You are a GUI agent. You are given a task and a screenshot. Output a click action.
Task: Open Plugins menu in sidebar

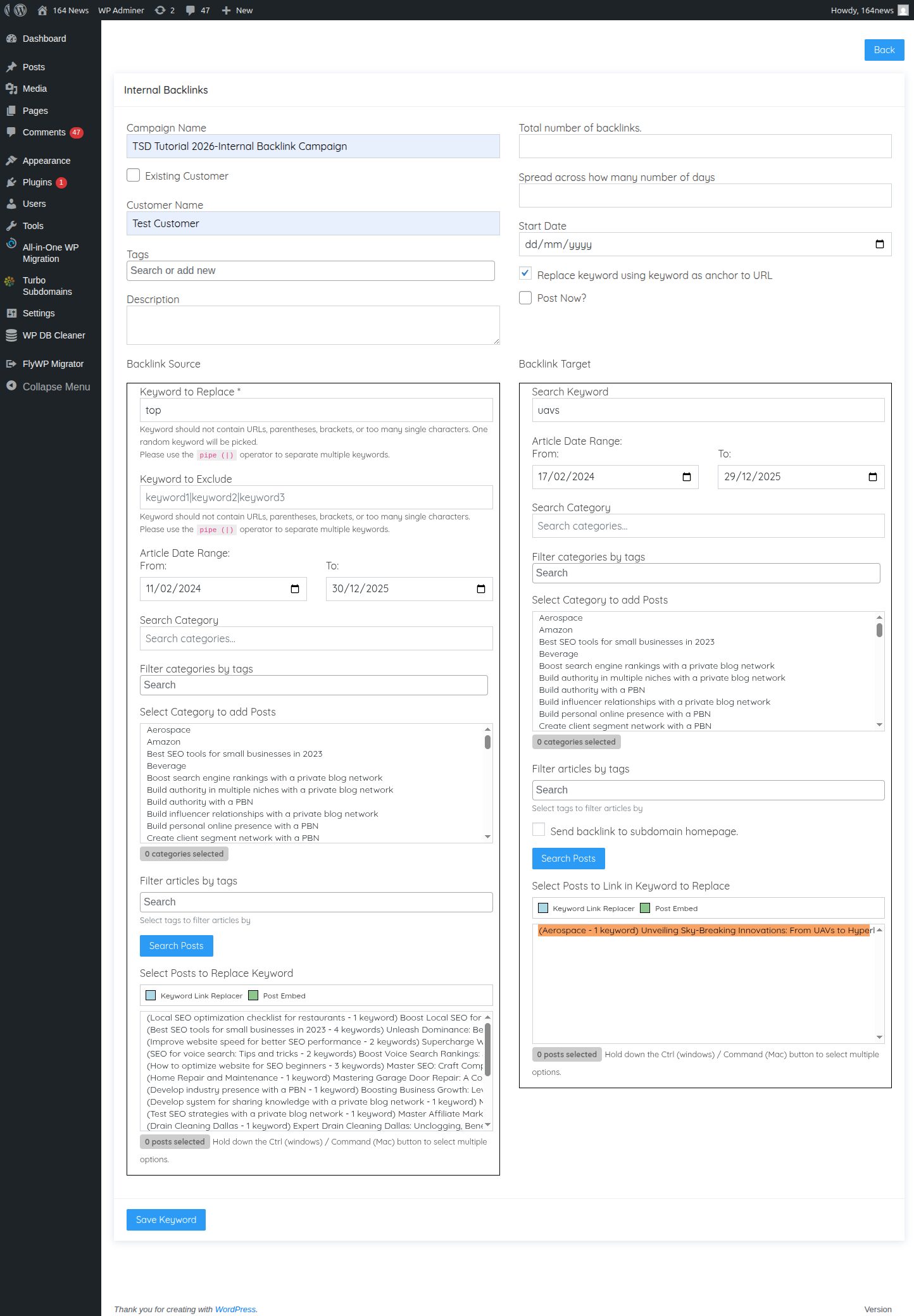click(37, 182)
